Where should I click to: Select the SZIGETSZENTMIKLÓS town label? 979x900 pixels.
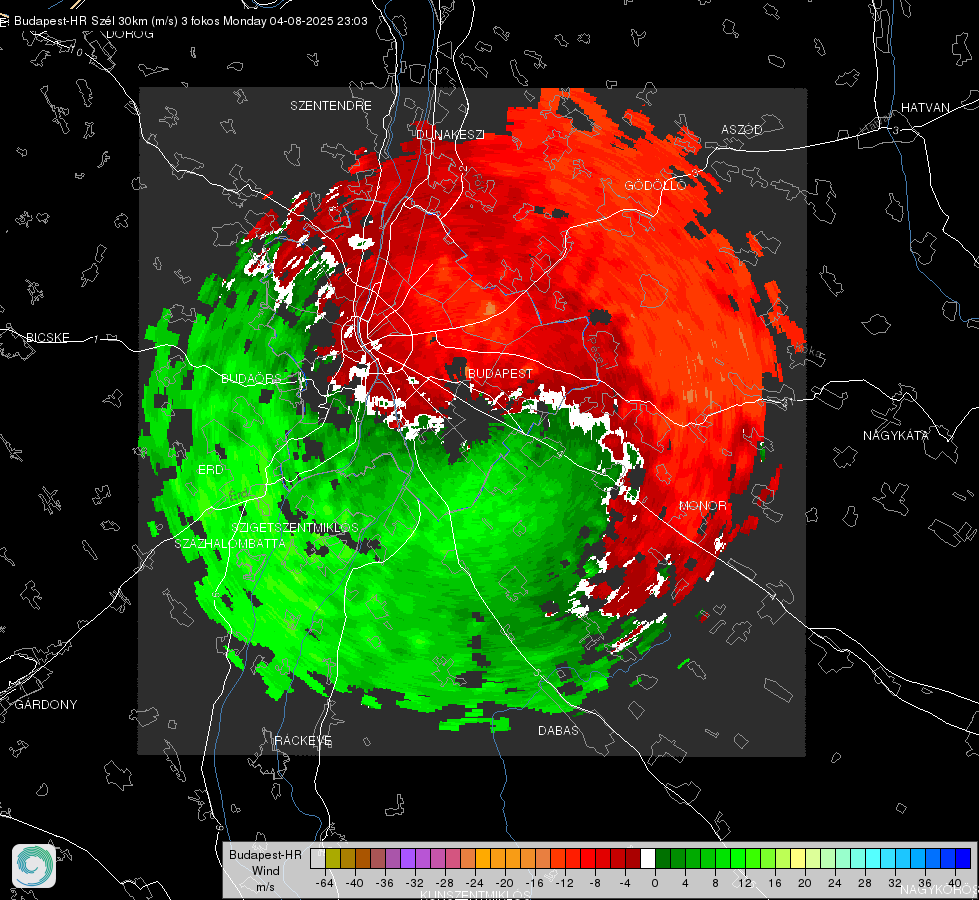pos(295,528)
